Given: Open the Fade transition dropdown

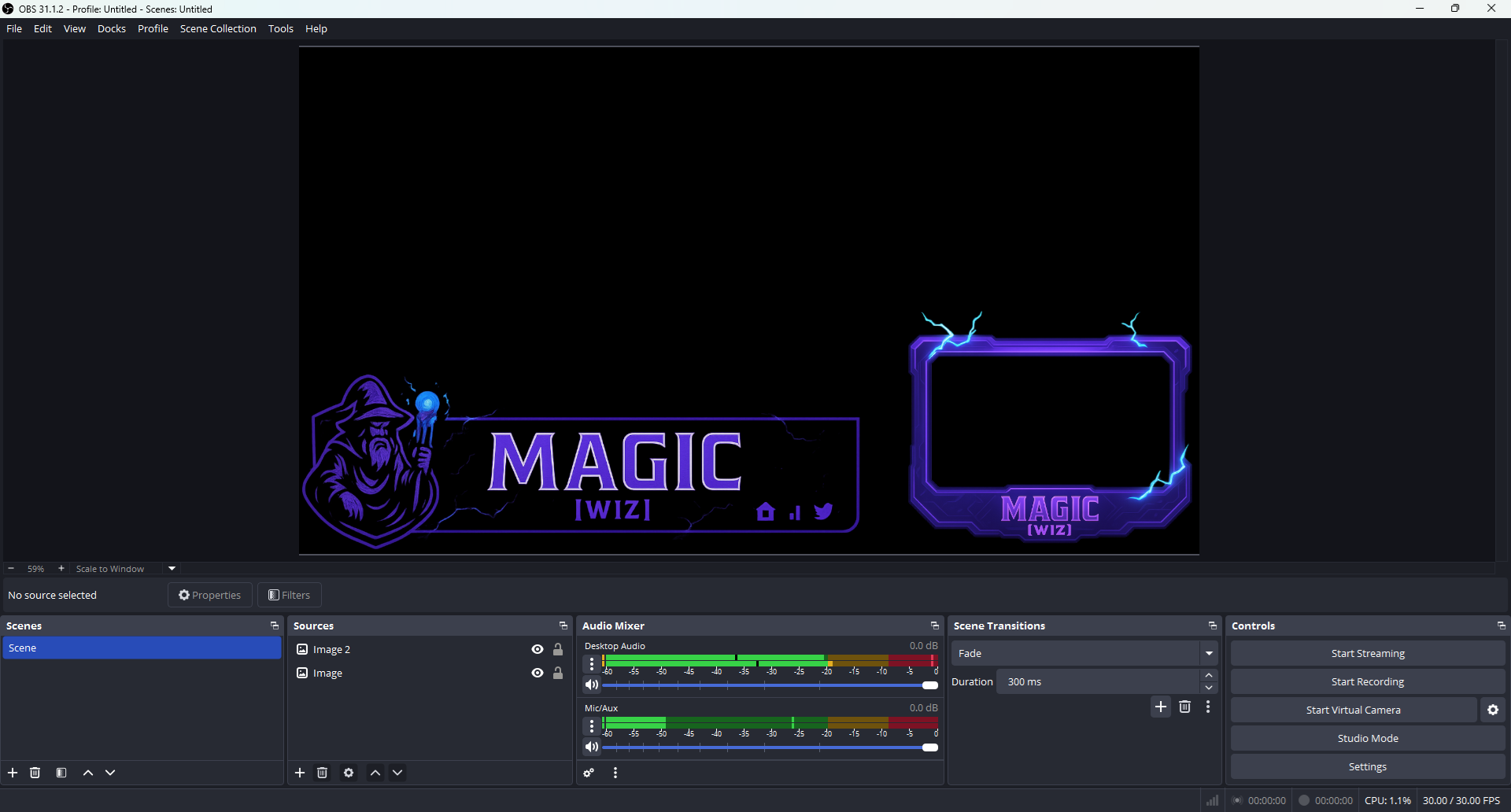Looking at the screenshot, I should pos(1209,653).
